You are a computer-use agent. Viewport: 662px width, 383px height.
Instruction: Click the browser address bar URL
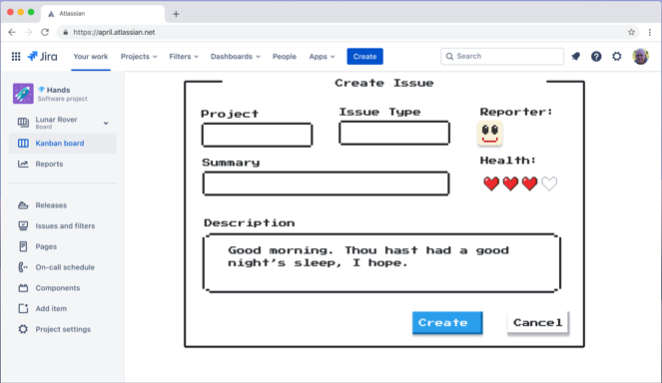(114, 32)
